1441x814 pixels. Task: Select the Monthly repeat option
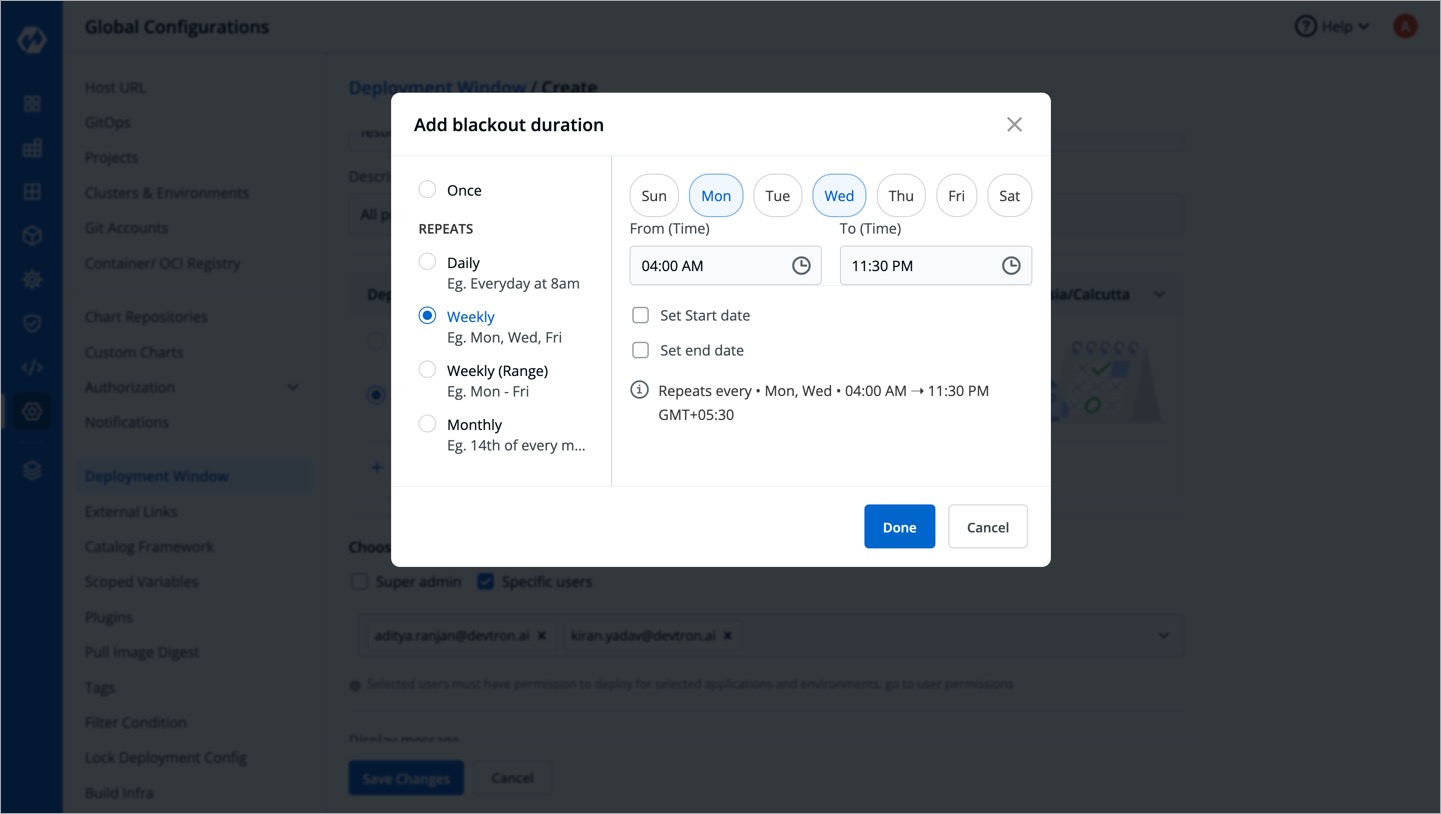tap(428, 424)
